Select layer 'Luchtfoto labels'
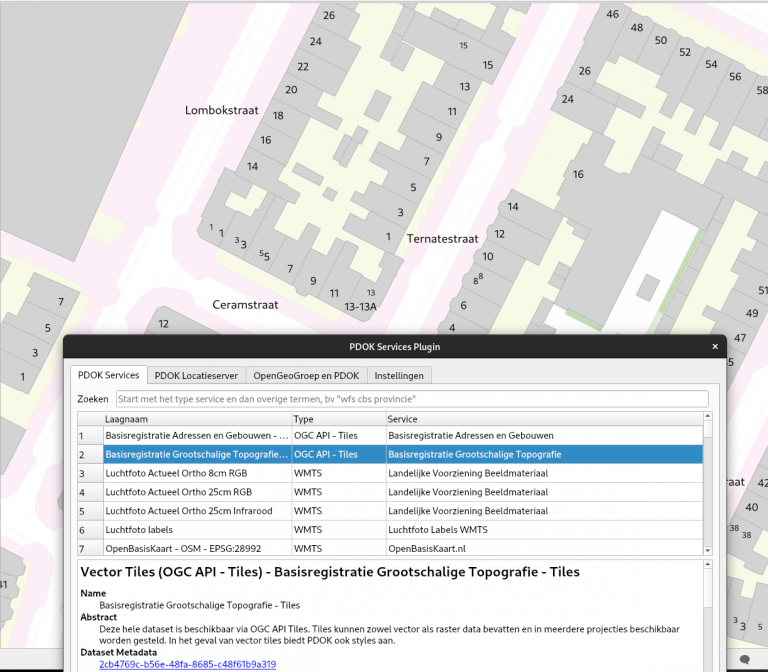 197,530
